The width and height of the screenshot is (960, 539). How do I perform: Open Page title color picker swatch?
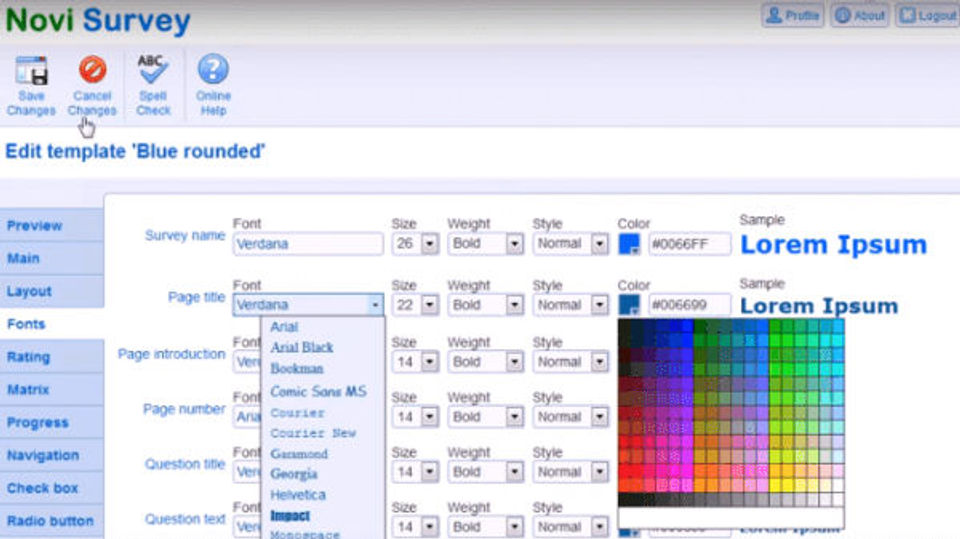coord(629,304)
